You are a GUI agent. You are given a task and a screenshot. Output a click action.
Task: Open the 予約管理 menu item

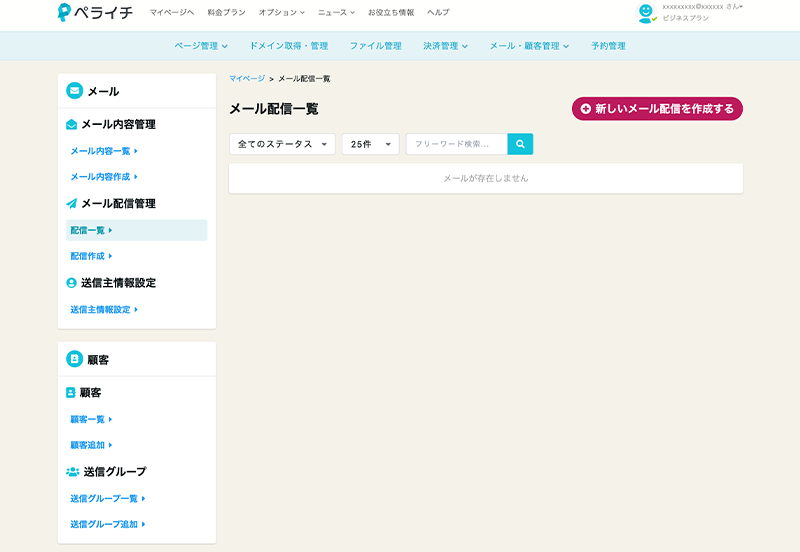pyautogui.click(x=608, y=46)
